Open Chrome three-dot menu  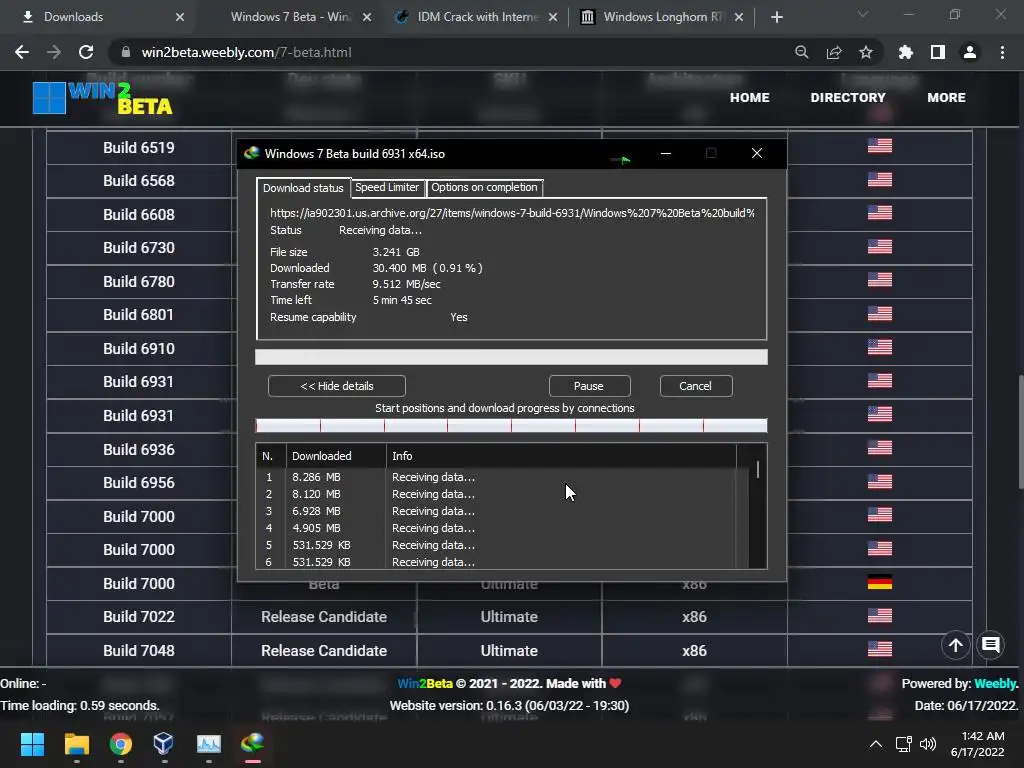click(1002, 52)
